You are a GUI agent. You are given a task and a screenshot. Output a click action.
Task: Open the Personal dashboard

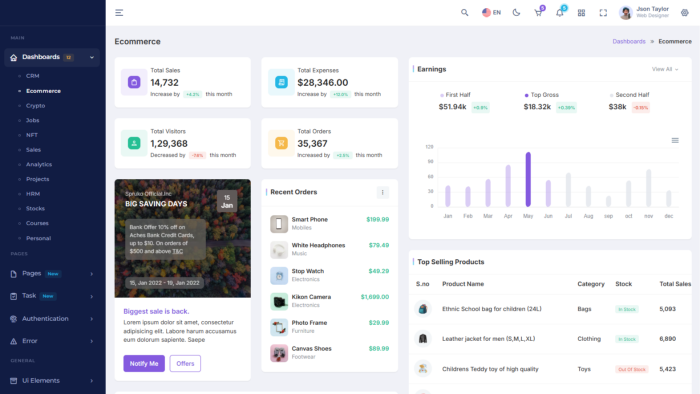[x=38, y=238]
